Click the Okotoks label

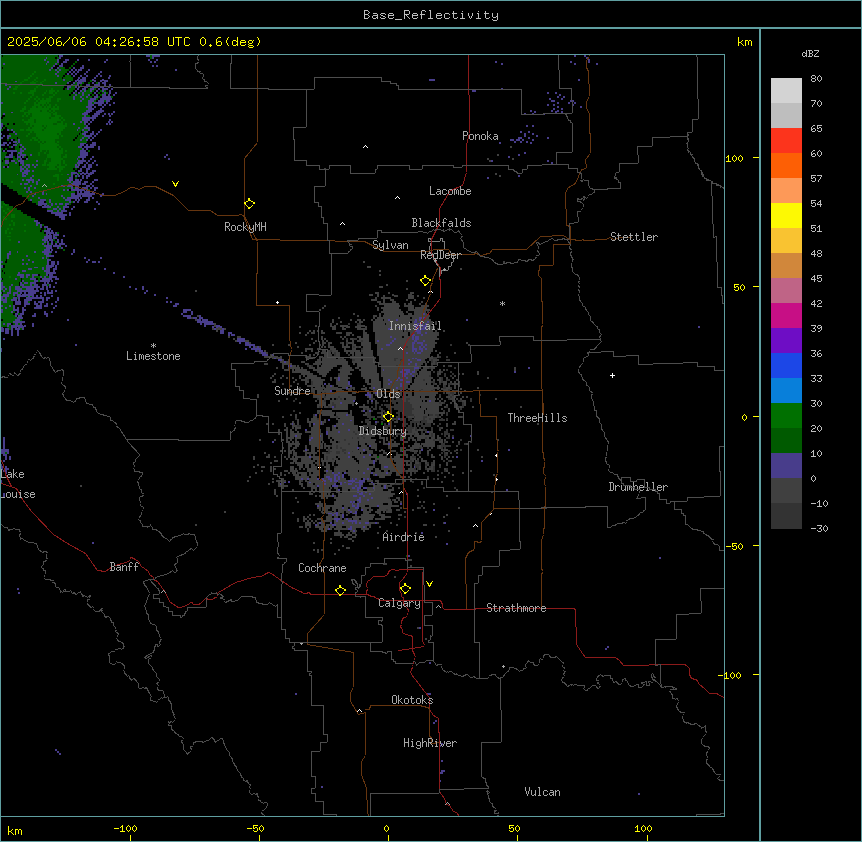point(412,700)
